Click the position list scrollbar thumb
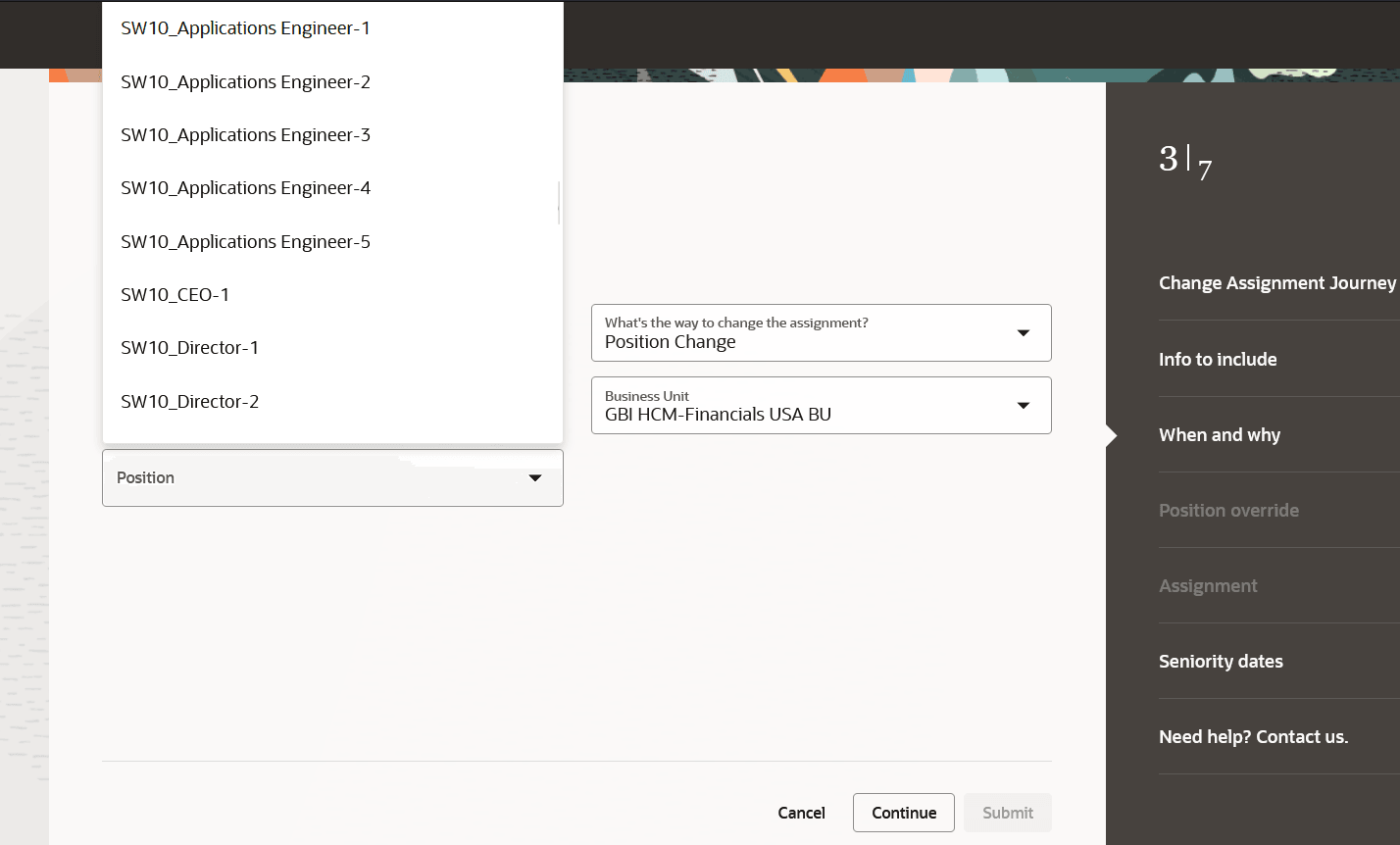The width and height of the screenshot is (1400, 845). [x=559, y=202]
